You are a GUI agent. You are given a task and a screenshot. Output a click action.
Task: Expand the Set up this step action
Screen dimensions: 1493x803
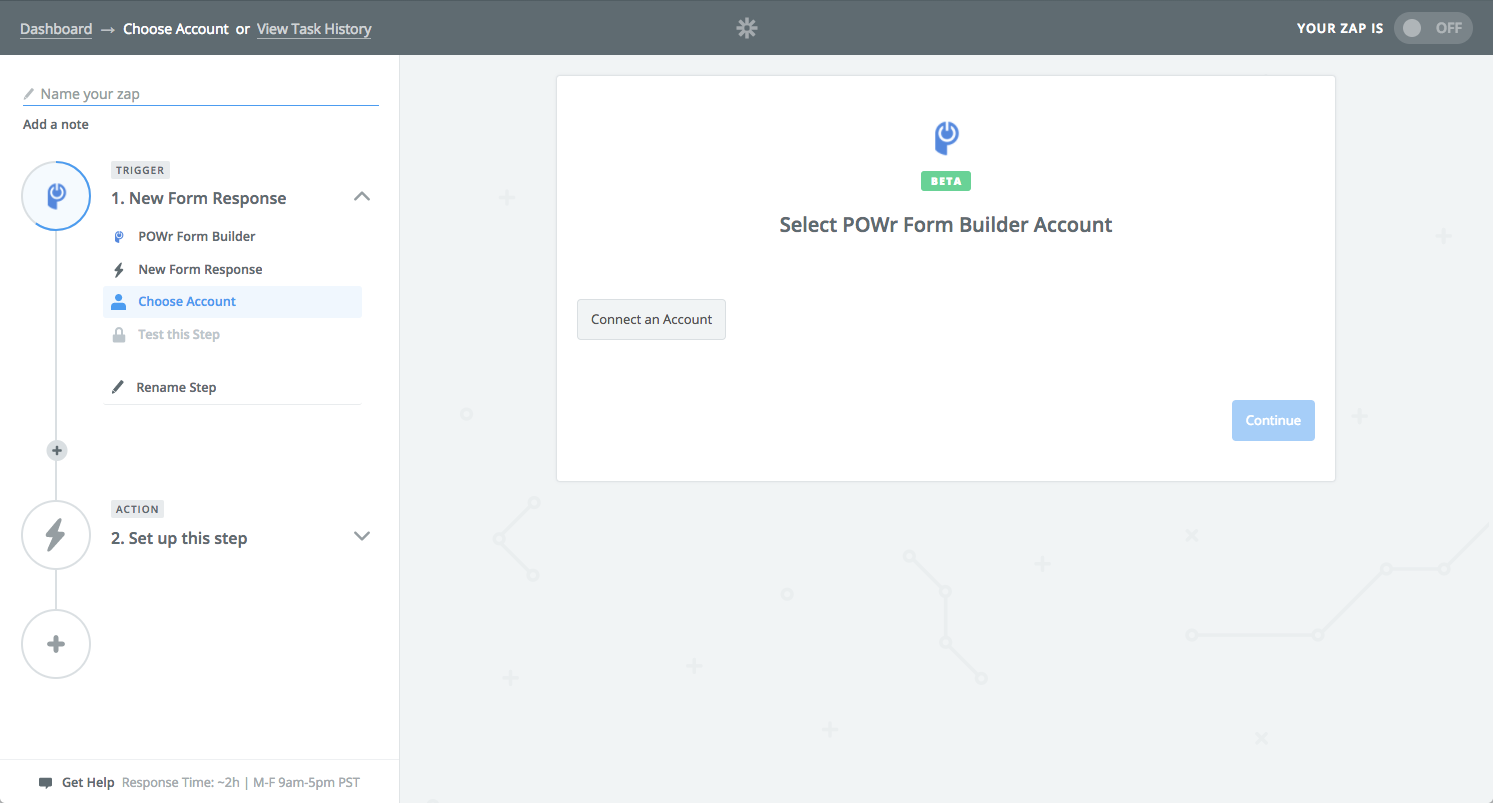[362, 536]
